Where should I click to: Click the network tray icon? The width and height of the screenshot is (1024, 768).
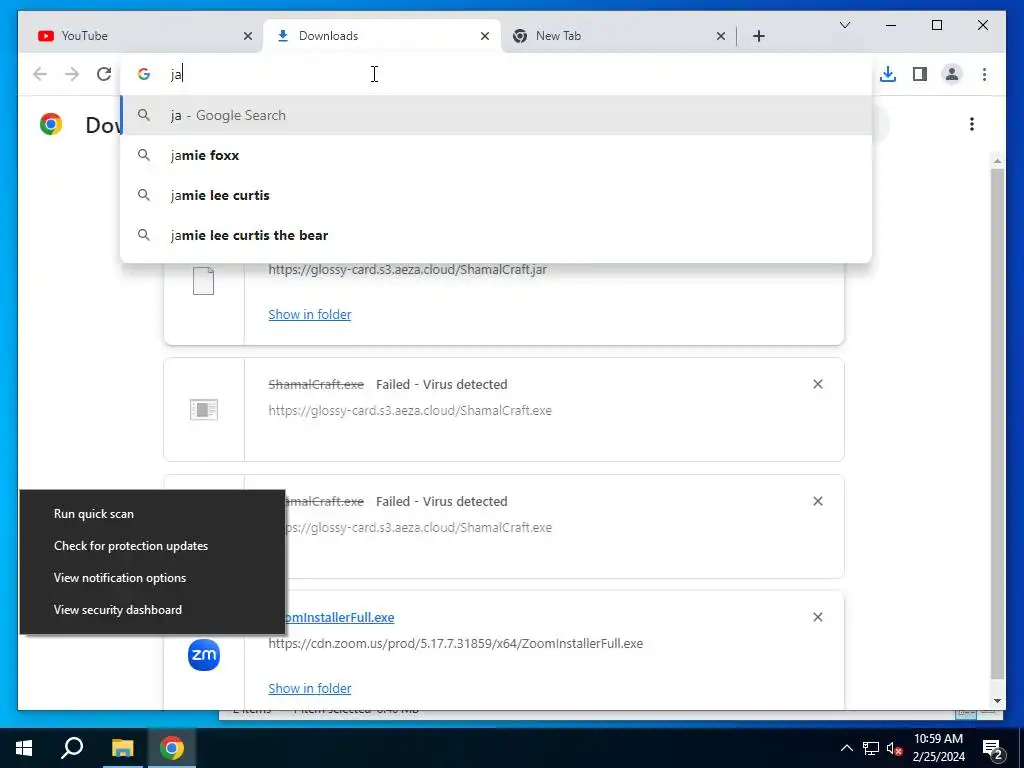(871, 748)
